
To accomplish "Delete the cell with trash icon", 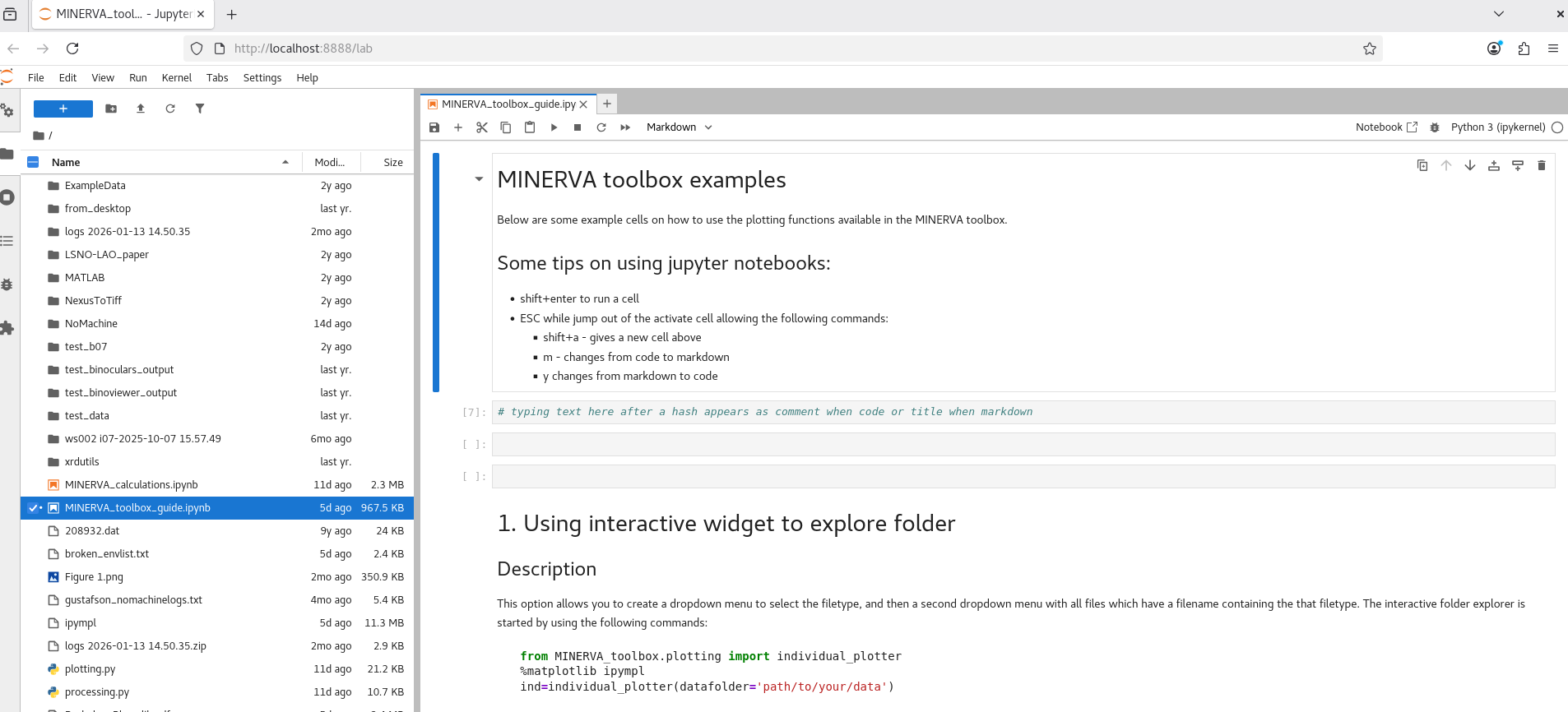I will 1541,165.
